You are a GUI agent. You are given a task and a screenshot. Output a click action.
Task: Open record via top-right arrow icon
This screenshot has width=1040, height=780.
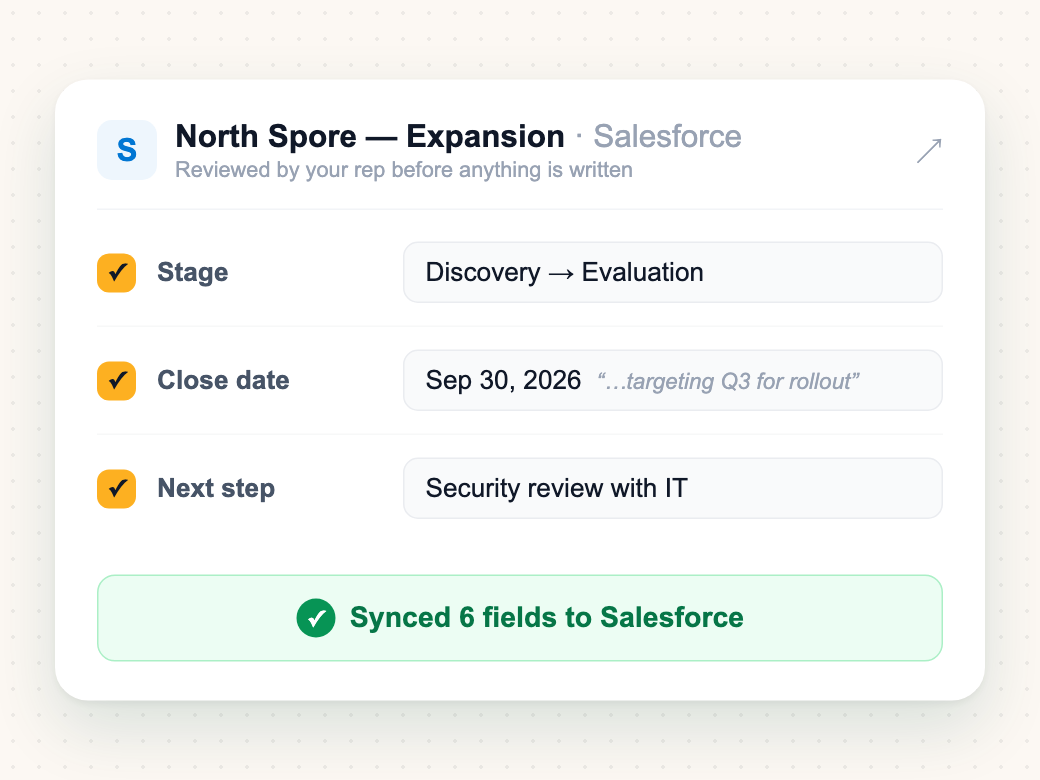coord(929,151)
